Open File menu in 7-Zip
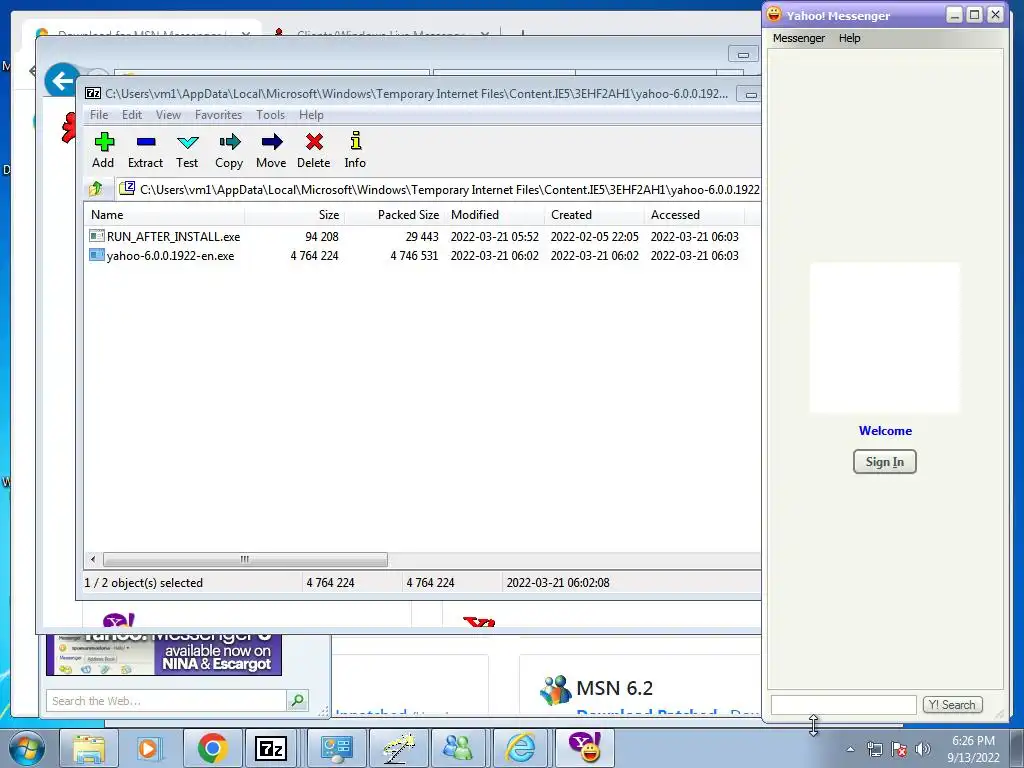This screenshot has width=1024, height=768. coord(99,115)
